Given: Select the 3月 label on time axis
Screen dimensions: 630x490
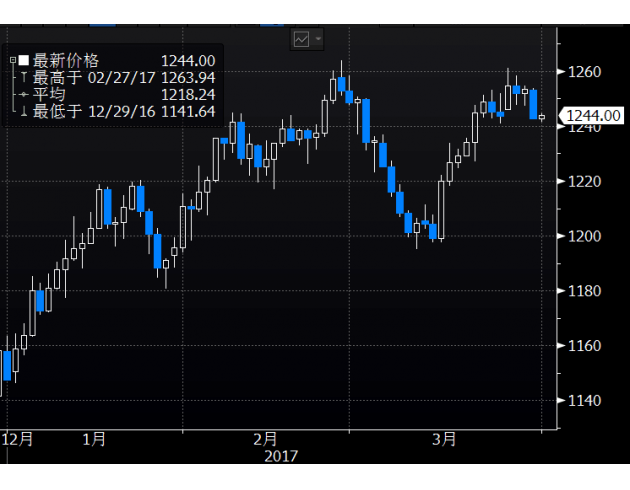Looking at the screenshot, I should (445, 439).
